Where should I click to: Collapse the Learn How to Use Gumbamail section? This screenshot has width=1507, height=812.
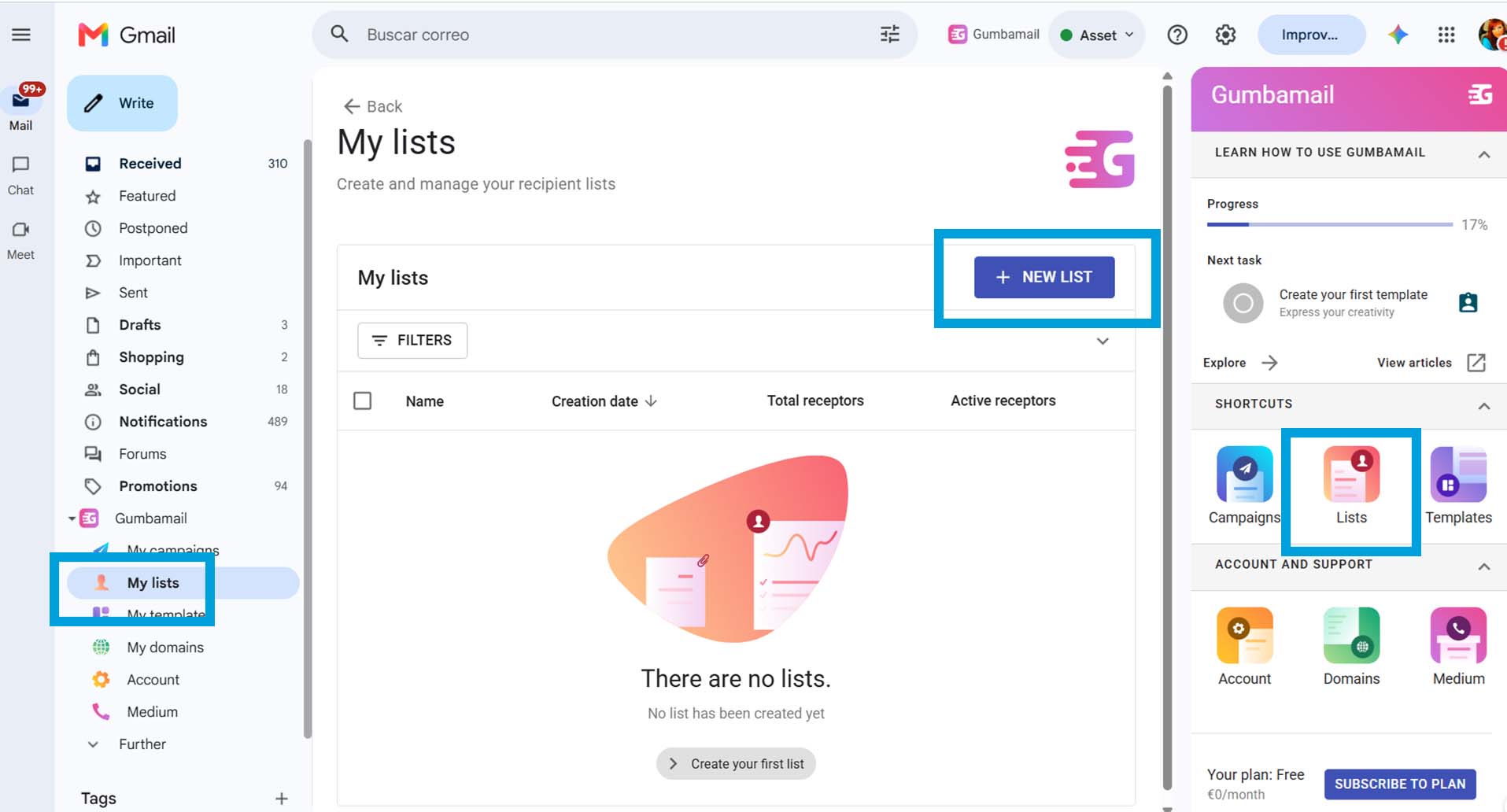pyautogui.click(x=1483, y=154)
